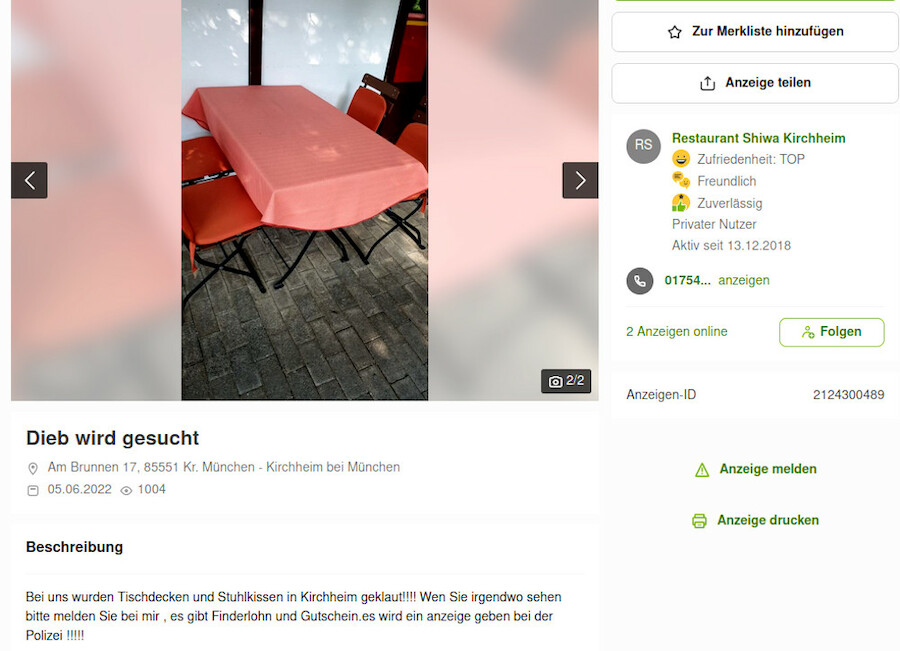Click the camera photo counter 2/2
The height and width of the screenshot is (651, 900).
pos(566,381)
